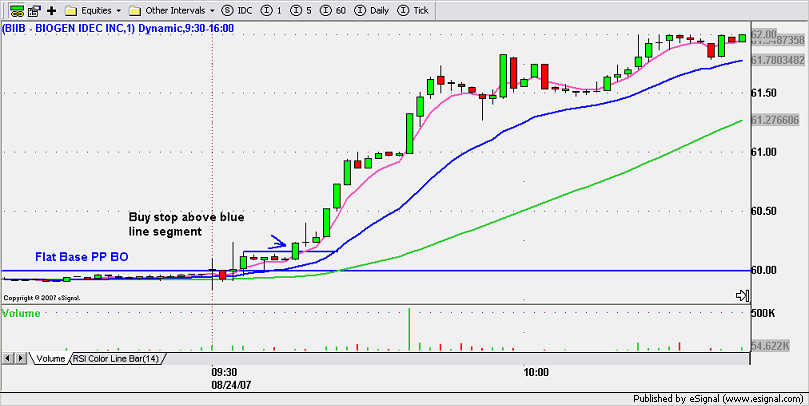This screenshot has height=406, width=809.
Task: Click the Copyright 2007 eSignal text
Action: [41, 298]
